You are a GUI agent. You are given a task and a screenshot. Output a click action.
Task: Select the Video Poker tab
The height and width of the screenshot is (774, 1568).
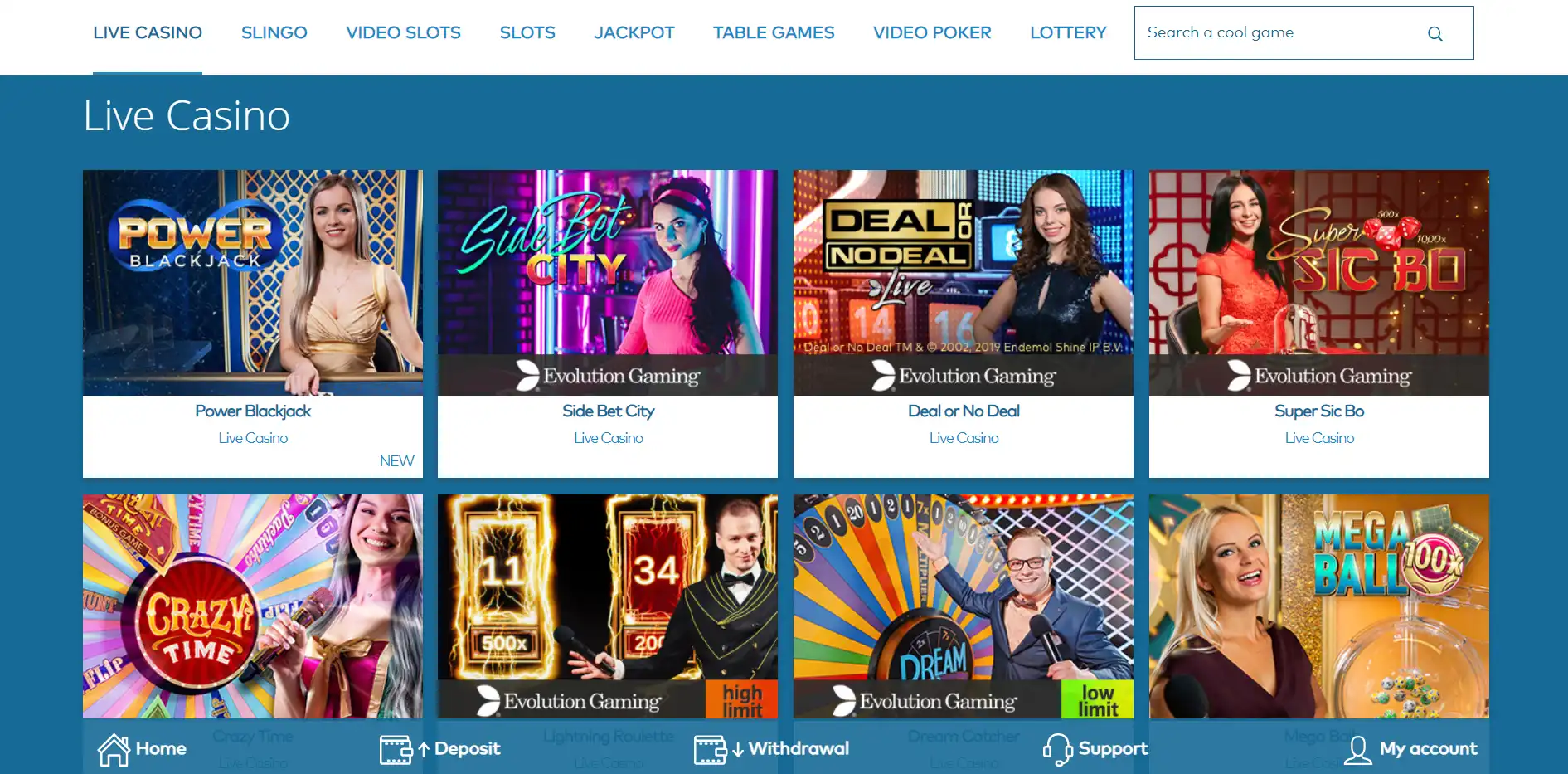coord(932,32)
